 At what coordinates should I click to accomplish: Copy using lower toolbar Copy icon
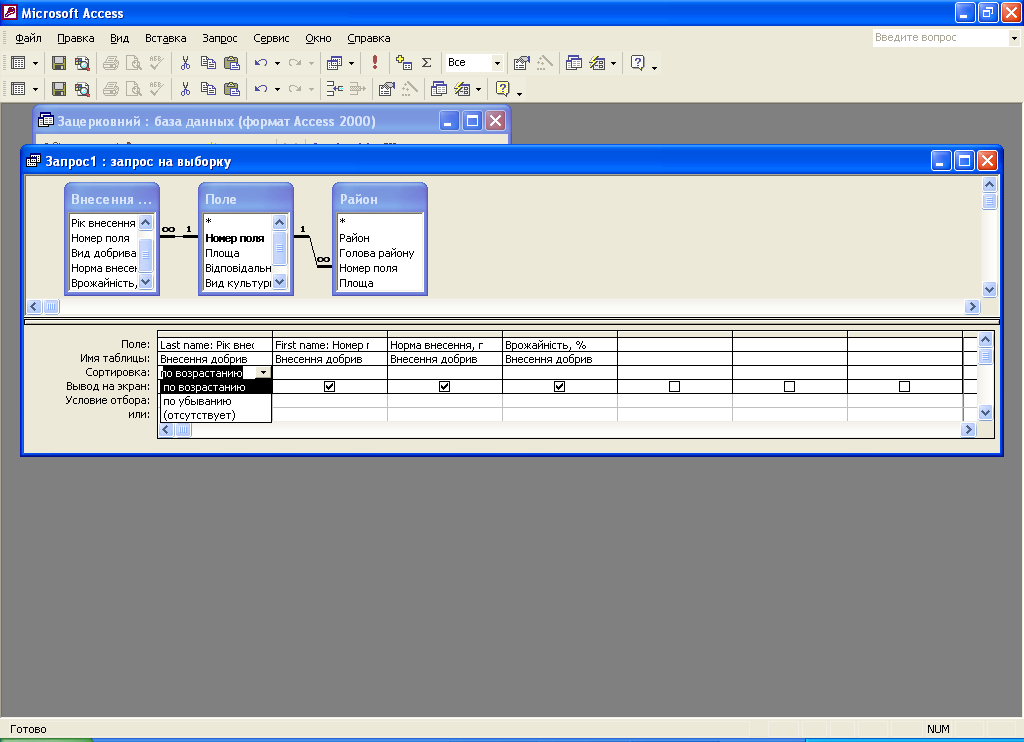[208, 89]
